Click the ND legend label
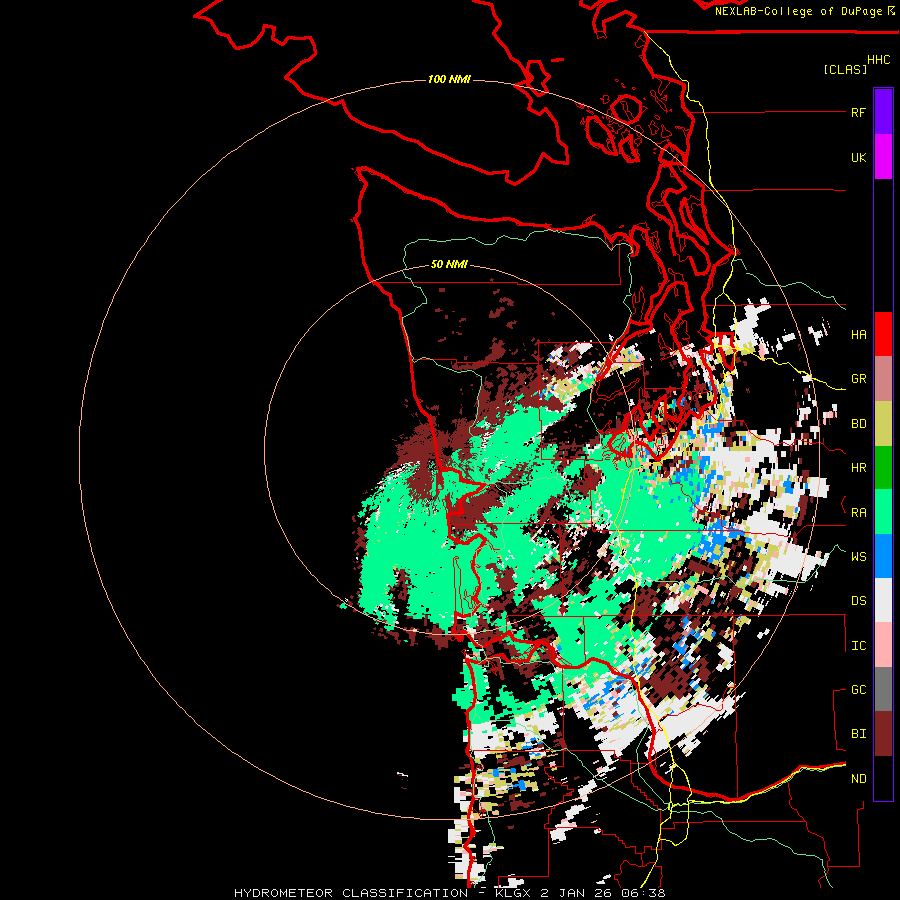Image resolution: width=900 pixels, height=900 pixels. point(858,779)
